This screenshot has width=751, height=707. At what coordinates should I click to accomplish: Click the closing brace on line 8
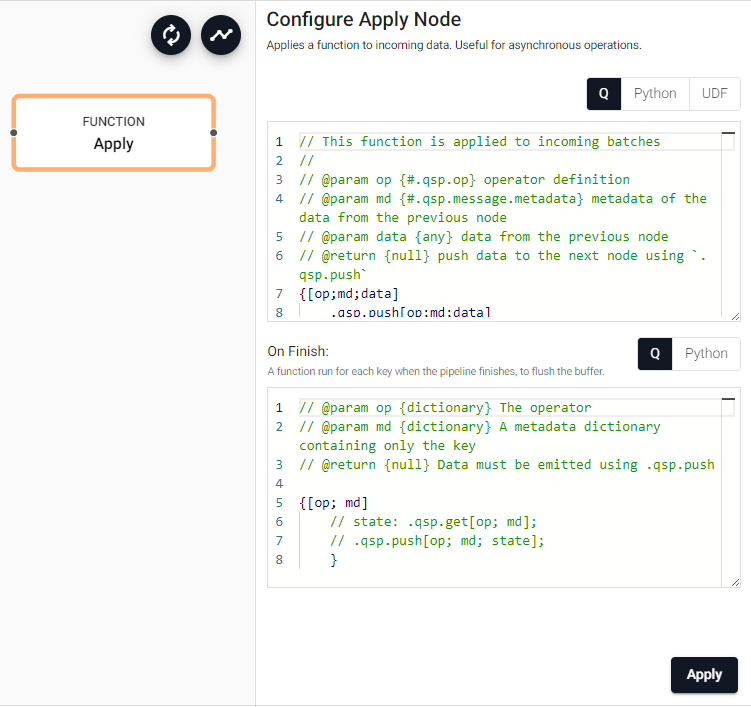tap(334, 559)
